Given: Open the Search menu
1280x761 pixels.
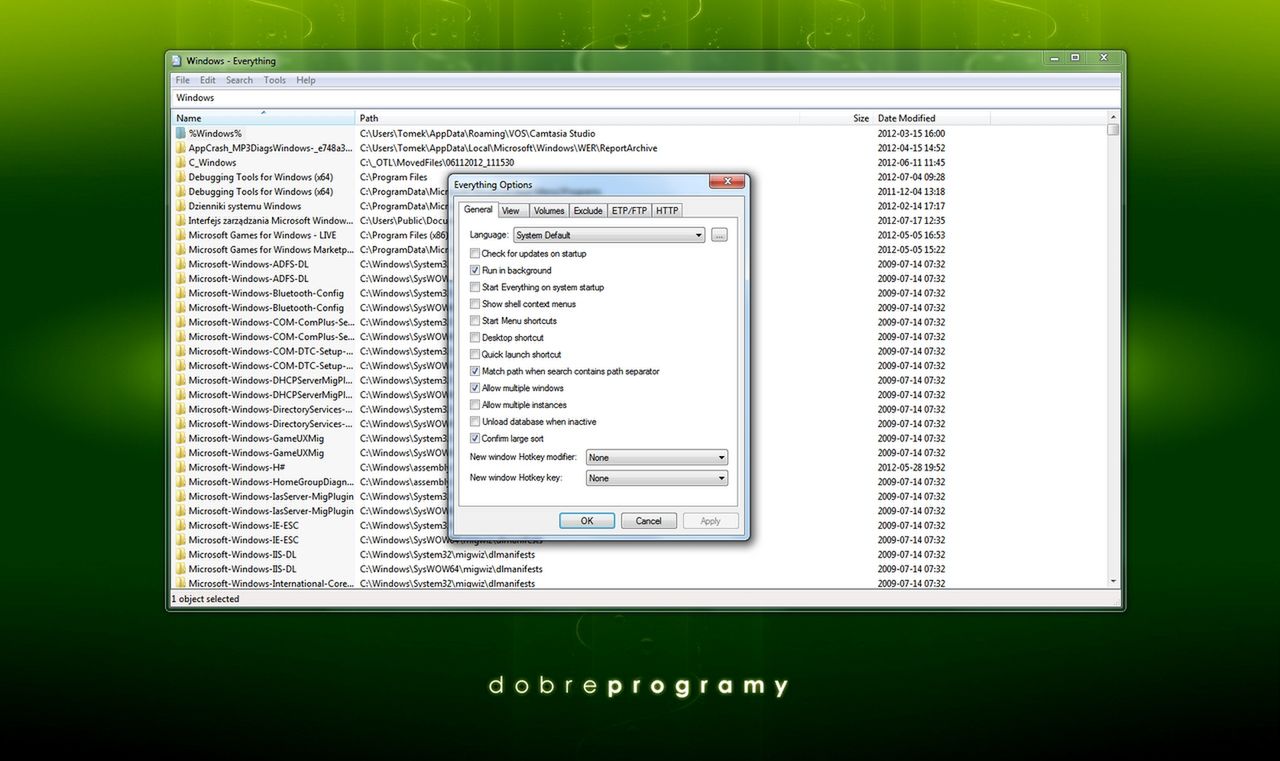Looking at the screenshot, I should (x=239, y=80).
